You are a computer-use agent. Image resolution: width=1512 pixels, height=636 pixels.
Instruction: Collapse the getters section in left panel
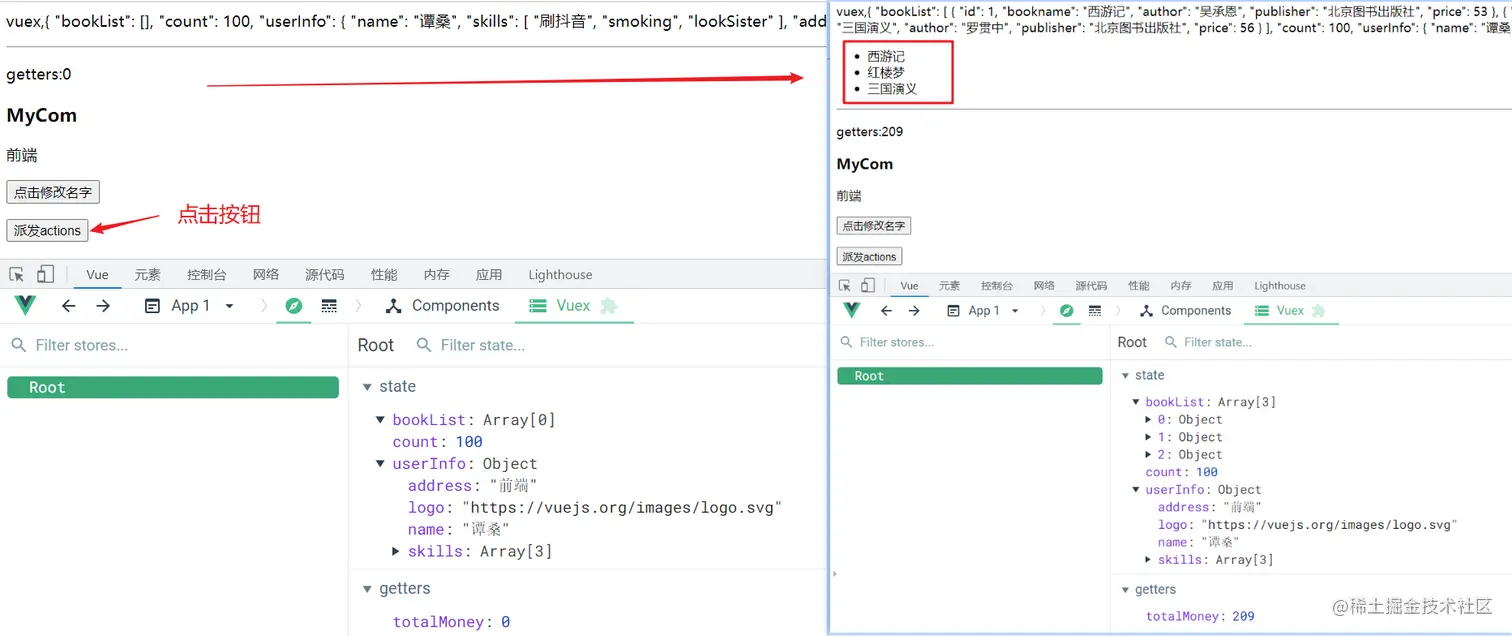pos(368,589)
